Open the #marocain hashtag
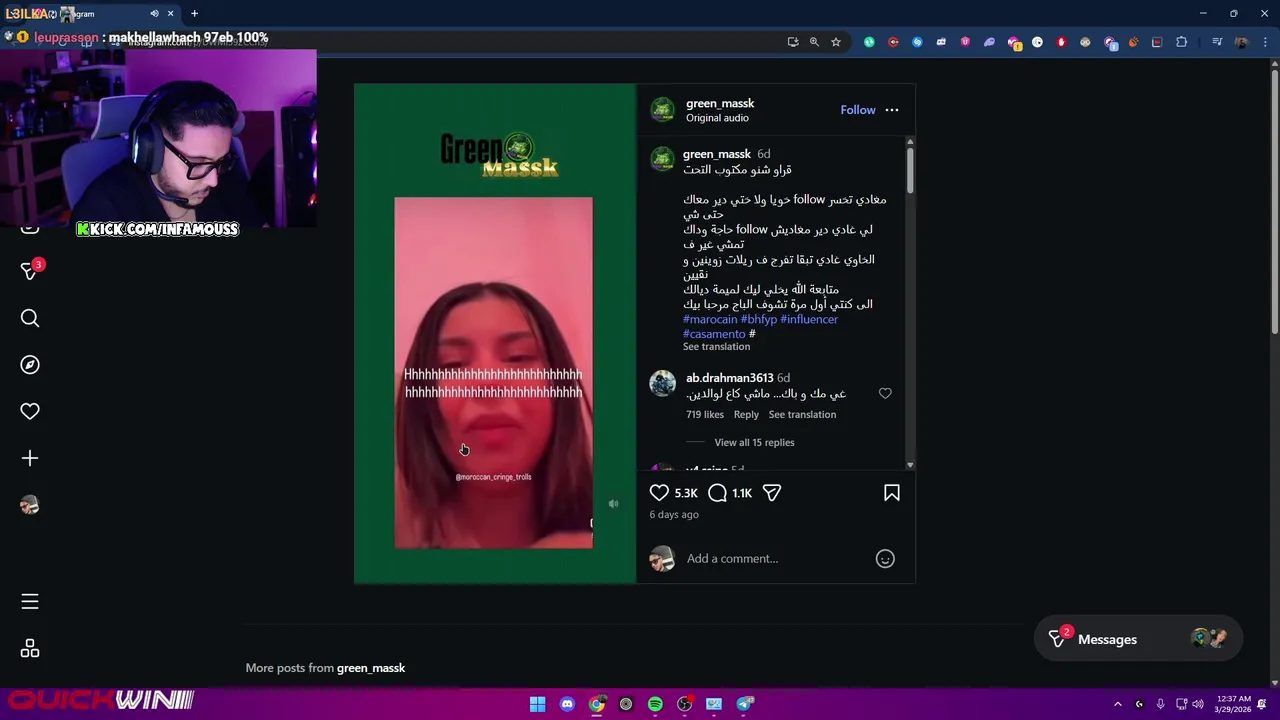1280x720 pixels. click(x=710, y=319)
